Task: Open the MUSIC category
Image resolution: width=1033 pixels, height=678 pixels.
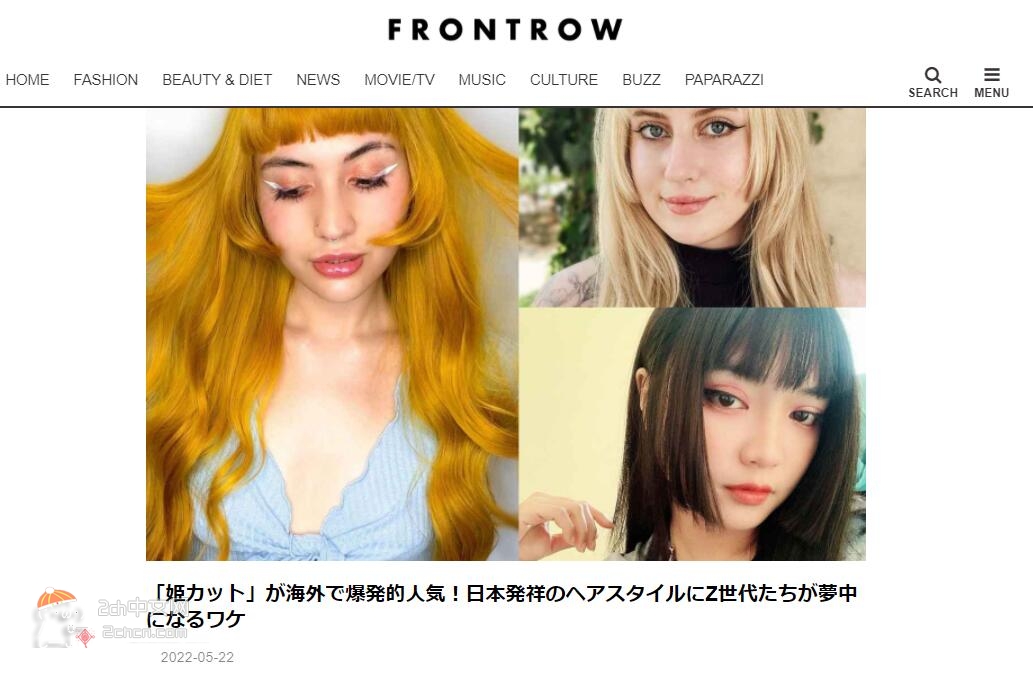Action: coord(482,80)
